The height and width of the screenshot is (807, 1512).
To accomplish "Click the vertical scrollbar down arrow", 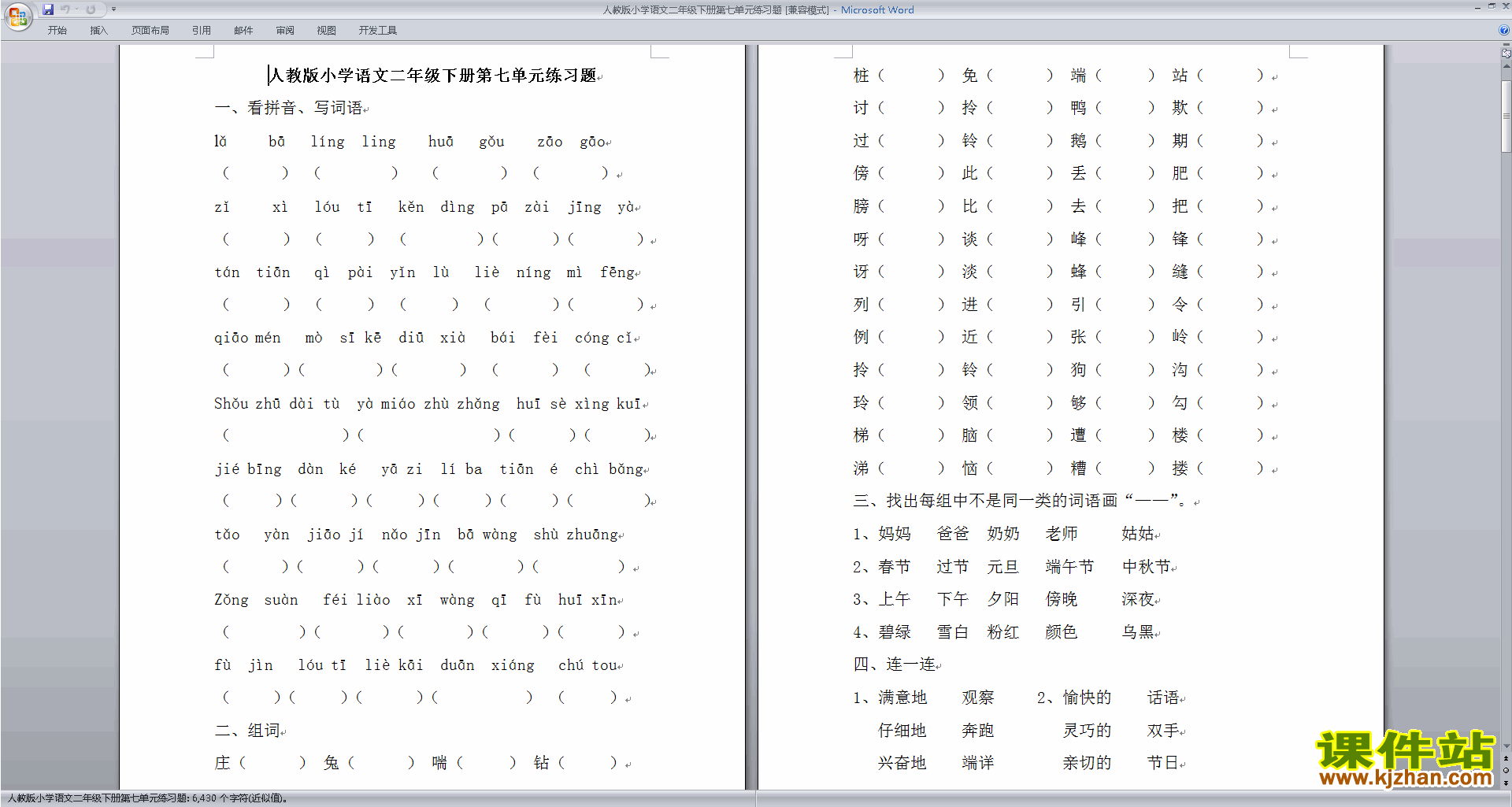I will click(1506, 746).
